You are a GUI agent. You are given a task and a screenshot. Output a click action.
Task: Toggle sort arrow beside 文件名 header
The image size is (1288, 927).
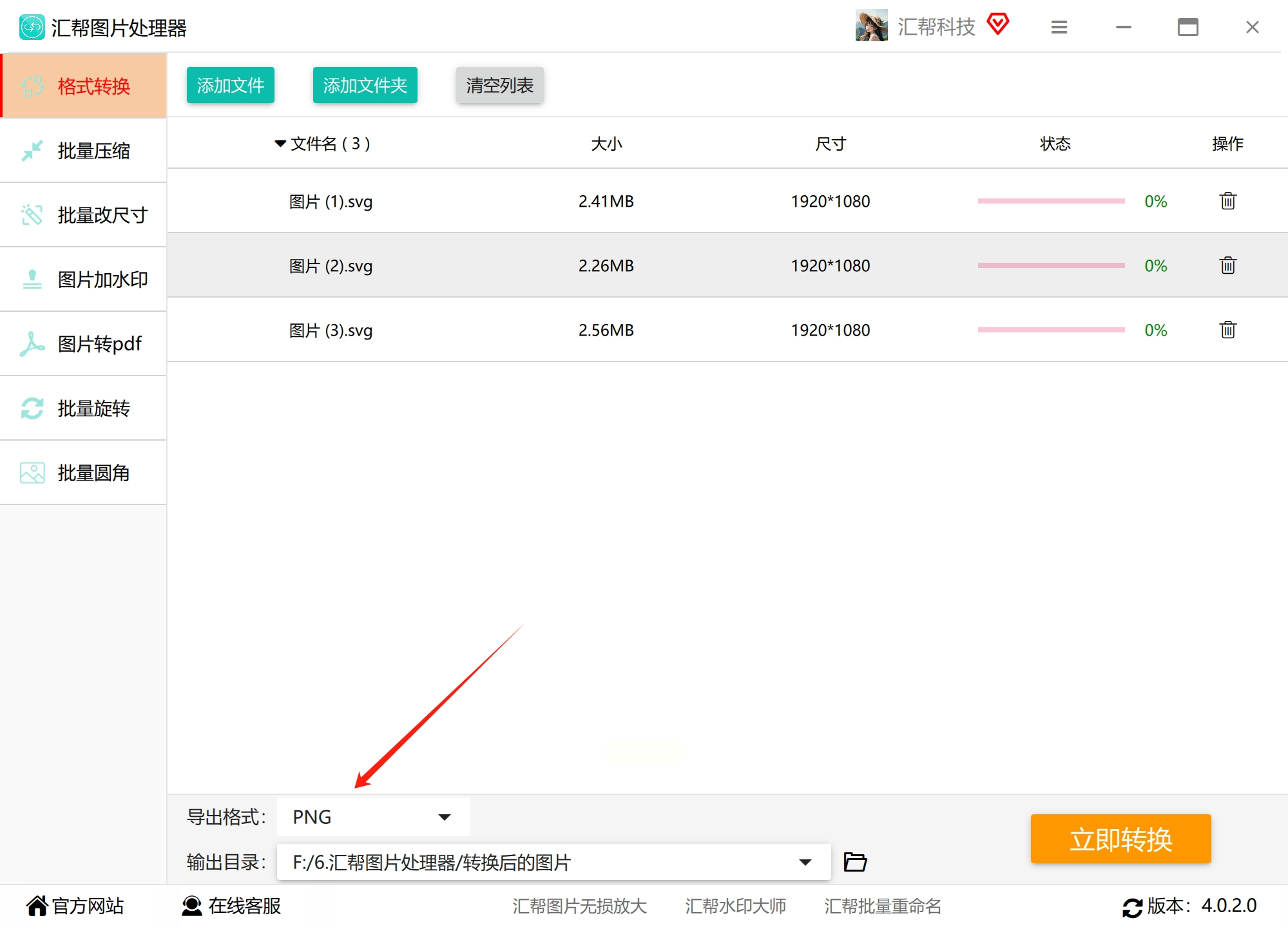point(280,143)
